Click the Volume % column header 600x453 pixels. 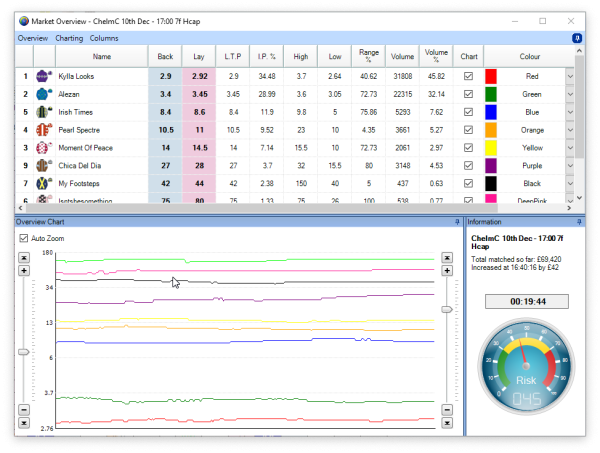coord(435,56)
